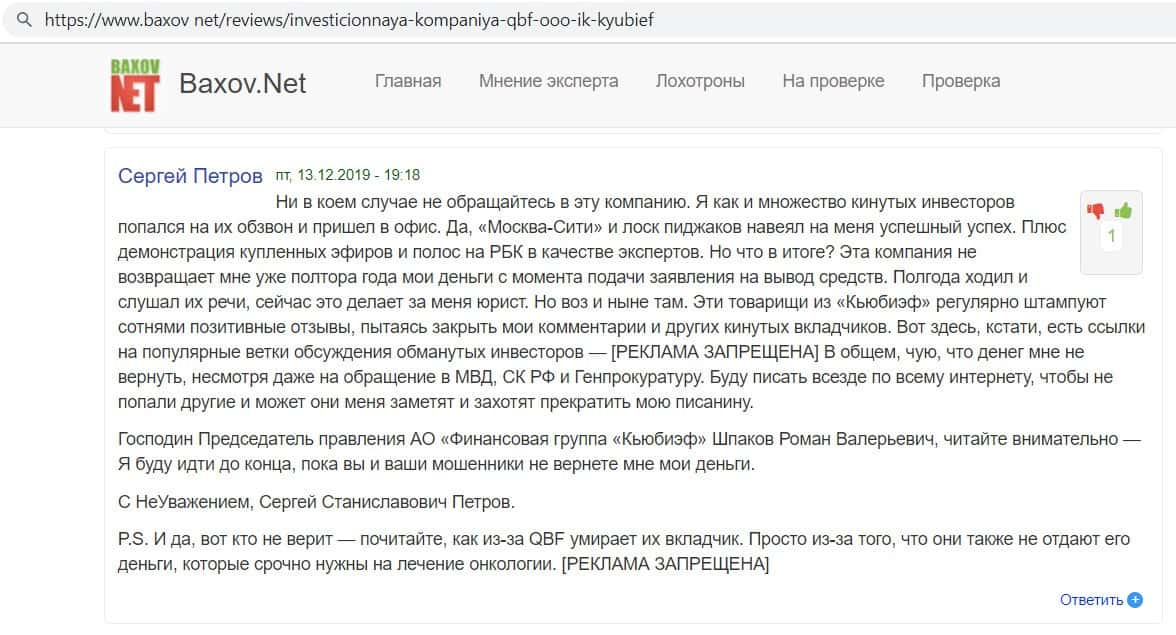This screenshot has height=635, width=1176.
Task: Like the comment with the thumbs-up icon
Action: coord(1124,210)
